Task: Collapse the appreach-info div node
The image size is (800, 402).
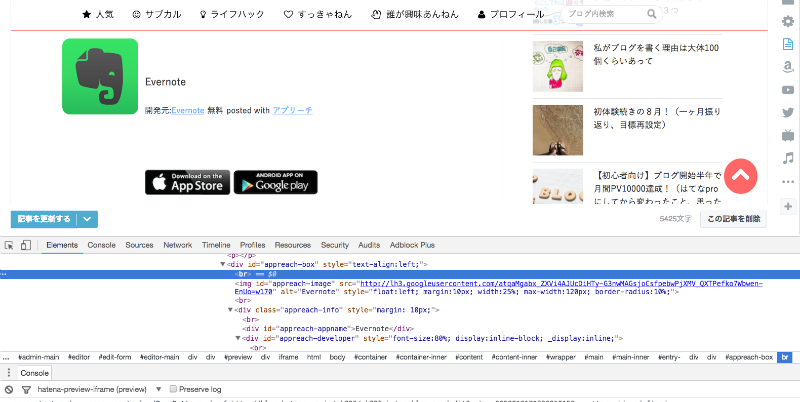Action: (x=230, y=310)
